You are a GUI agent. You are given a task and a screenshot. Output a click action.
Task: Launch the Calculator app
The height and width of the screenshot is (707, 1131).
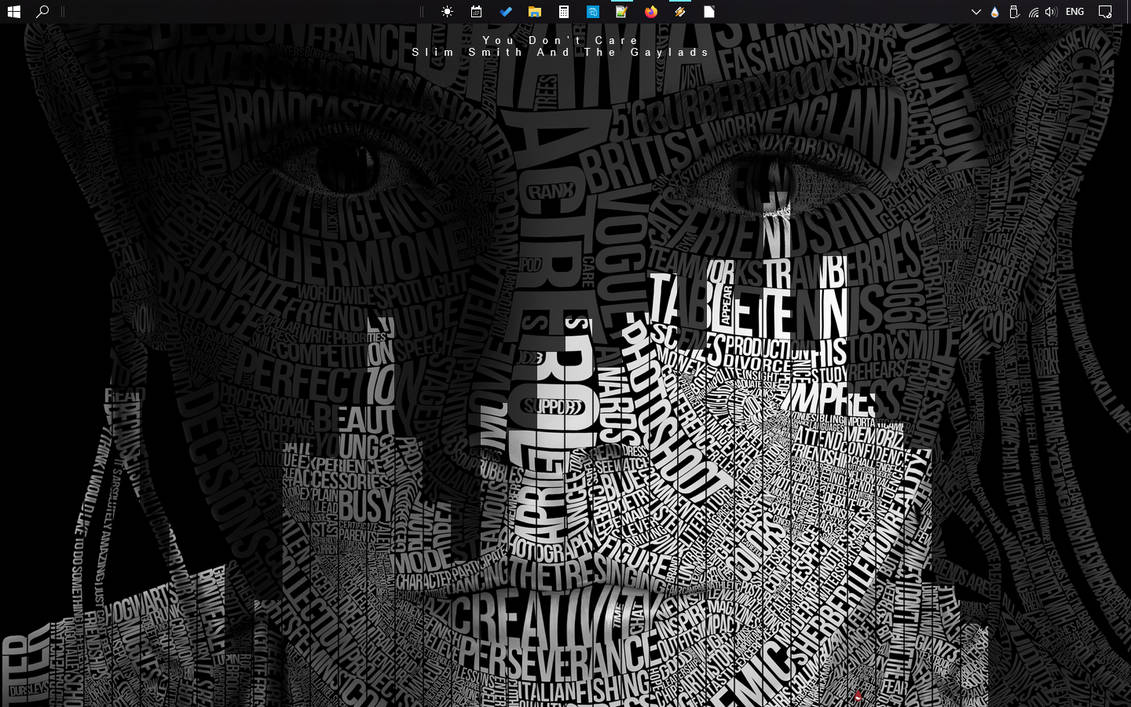click(x=563, y=12)
